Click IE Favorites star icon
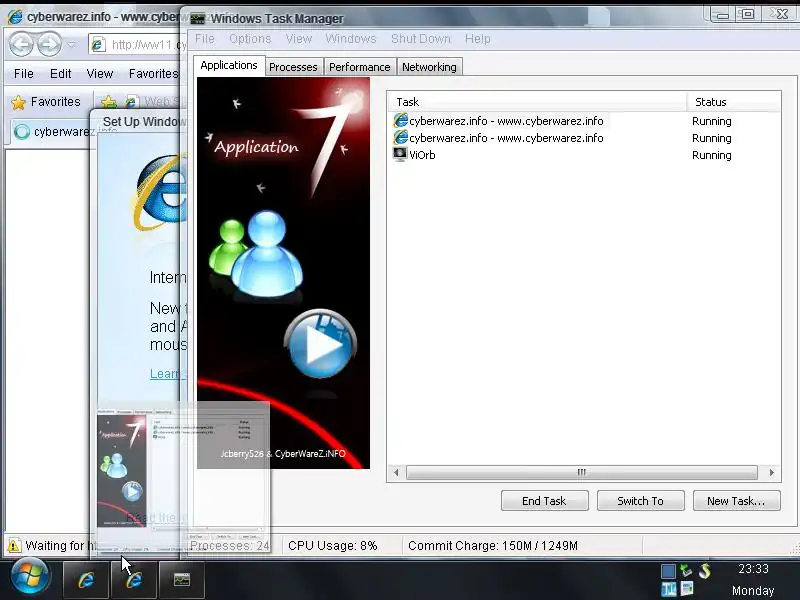The height and width of the screenshot is (600, 800). 18,103
